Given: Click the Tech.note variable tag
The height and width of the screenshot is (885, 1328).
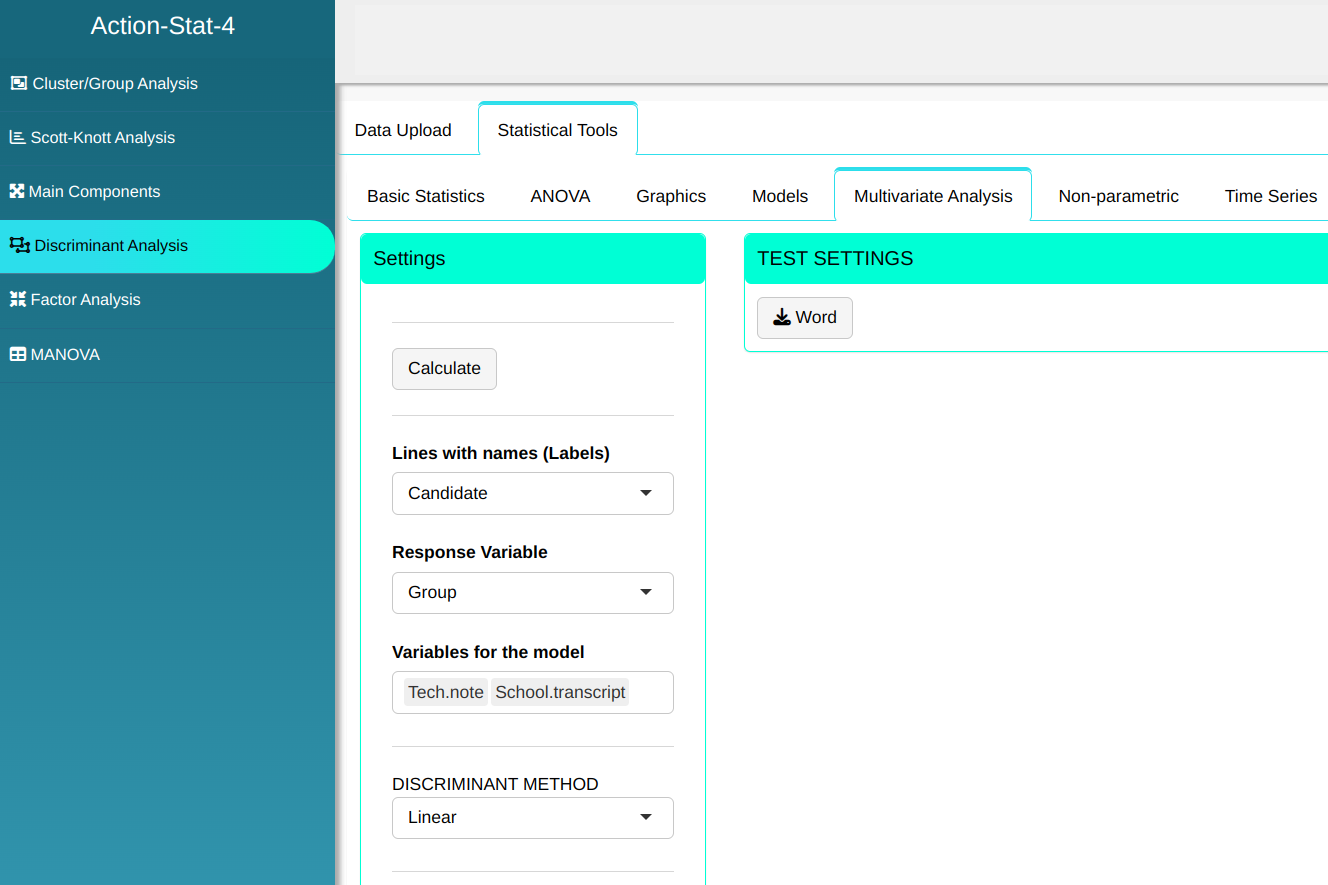Looking at the screenshot, I should (x=446, y=692).
